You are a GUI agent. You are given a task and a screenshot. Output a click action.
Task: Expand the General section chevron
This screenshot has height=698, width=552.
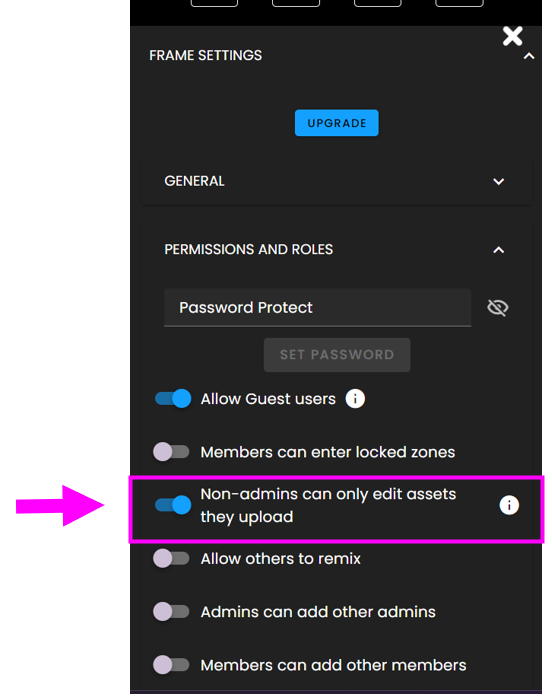(x=499, y=181)
